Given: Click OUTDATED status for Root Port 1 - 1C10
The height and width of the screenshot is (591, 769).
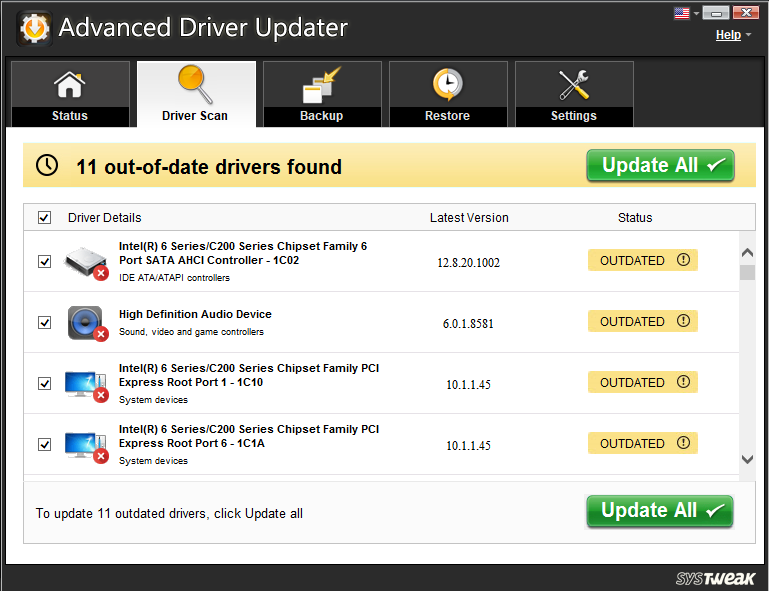Looking at the screenshot, I should point(643,382).
